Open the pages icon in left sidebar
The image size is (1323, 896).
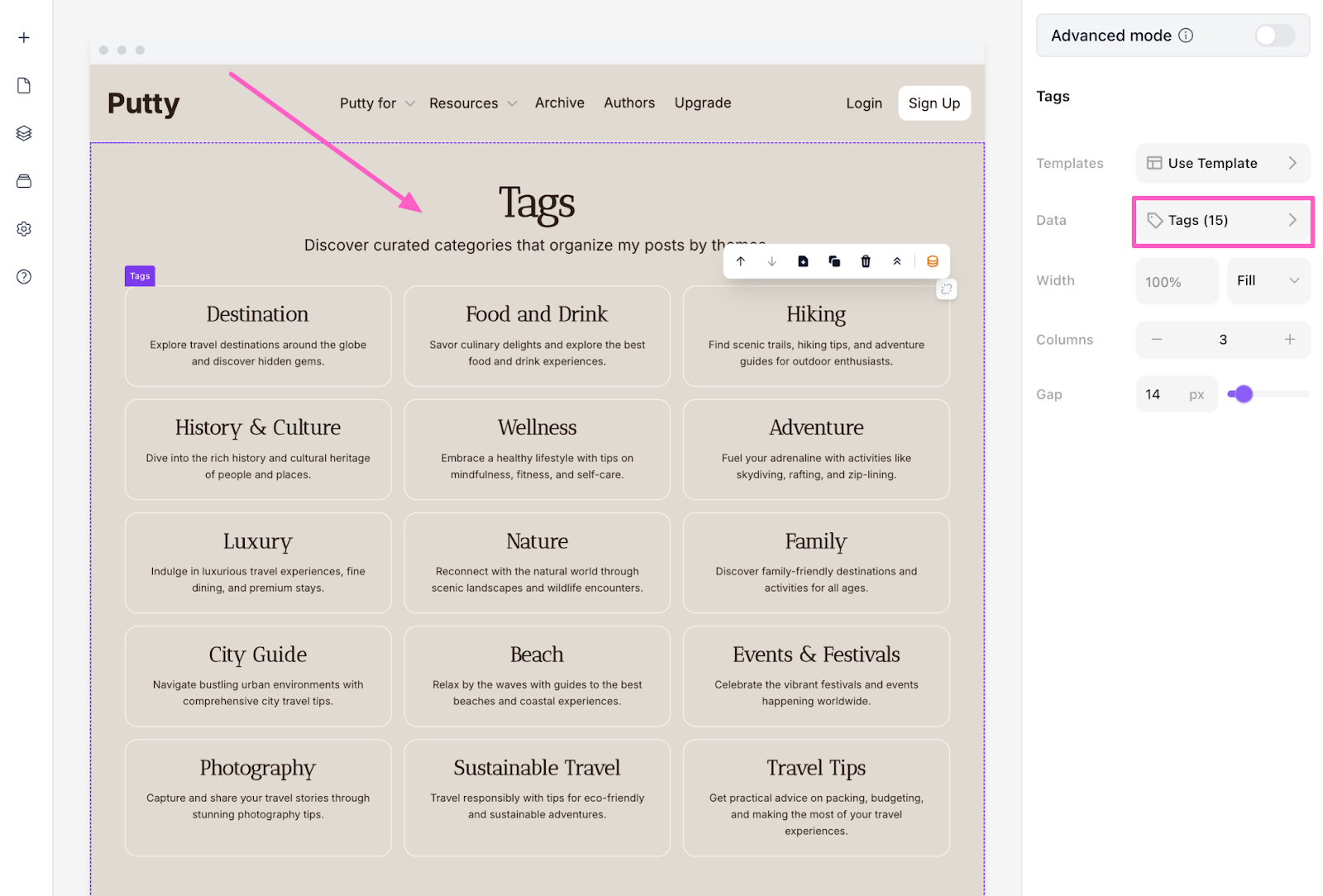point(24,86)
